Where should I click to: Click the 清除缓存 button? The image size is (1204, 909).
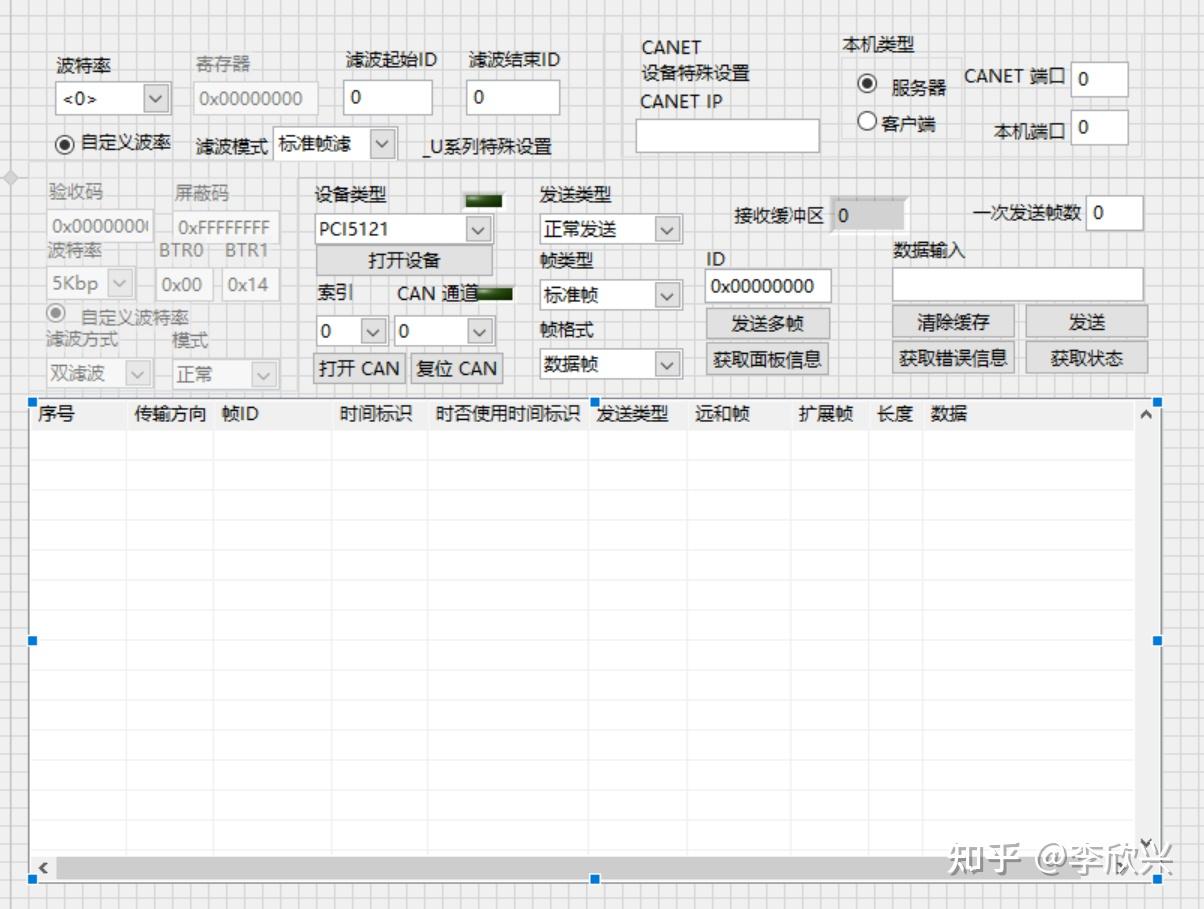coord(953,322)
